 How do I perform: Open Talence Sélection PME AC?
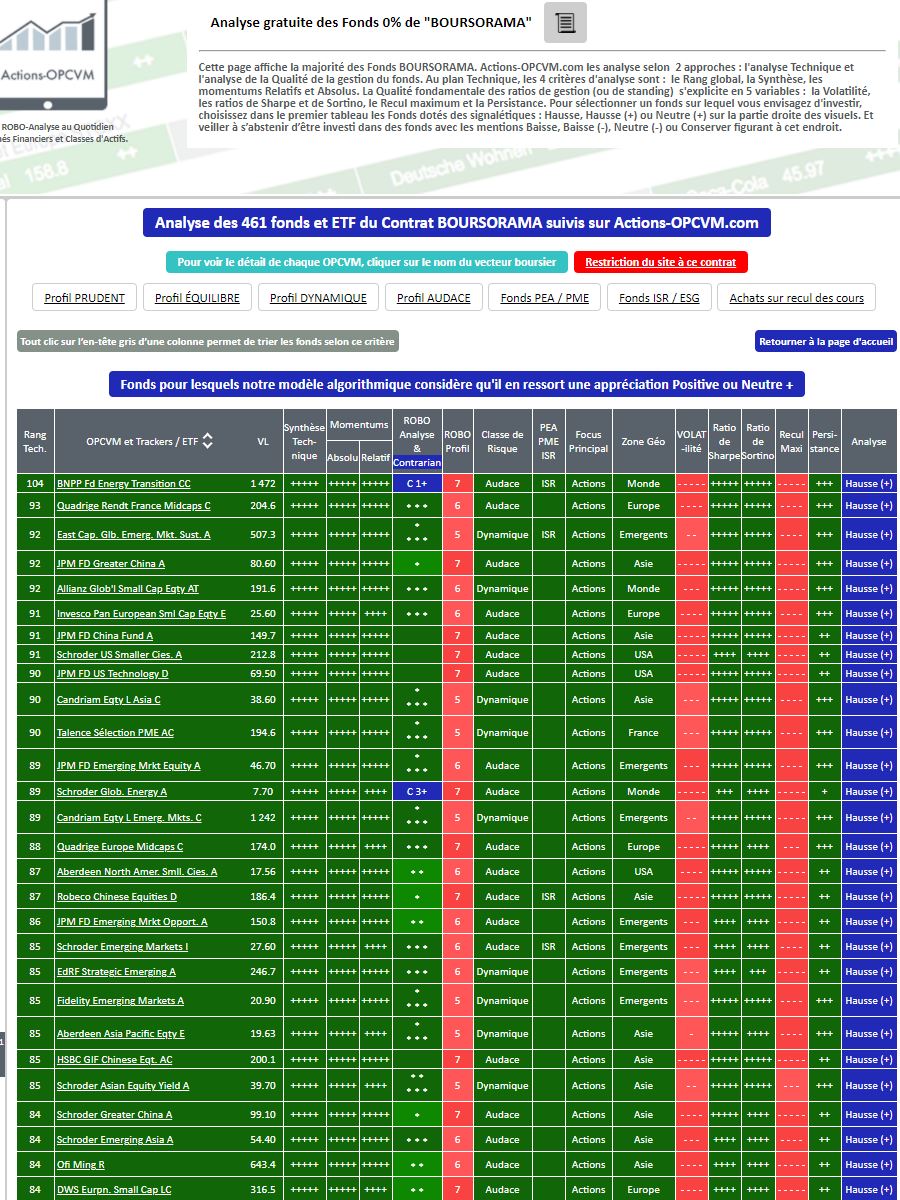tap(115, 733)
